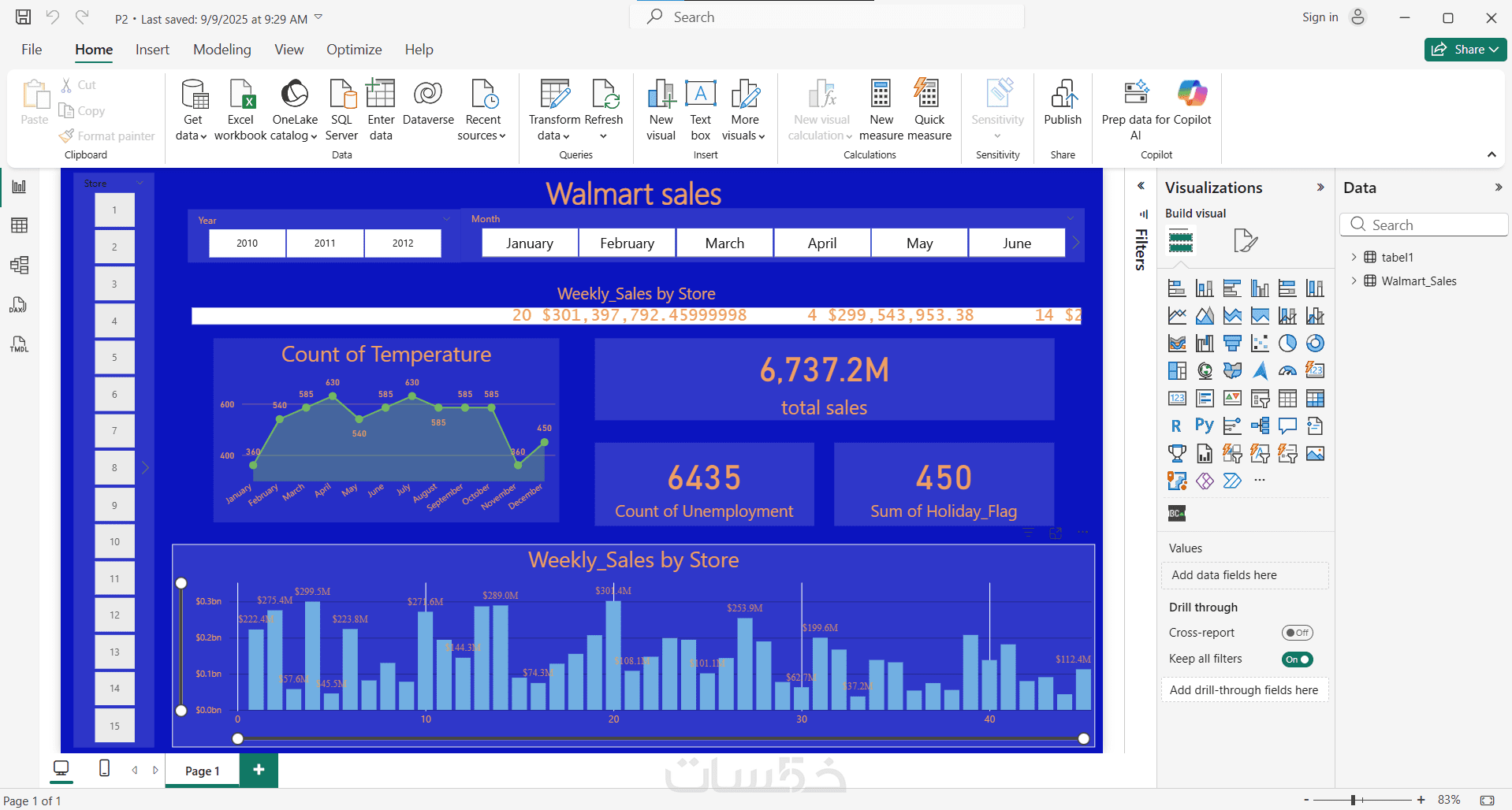Select the Pie chart visual type
Image resolution: width=1512 pixels, height=810 pixels.
1287,344
